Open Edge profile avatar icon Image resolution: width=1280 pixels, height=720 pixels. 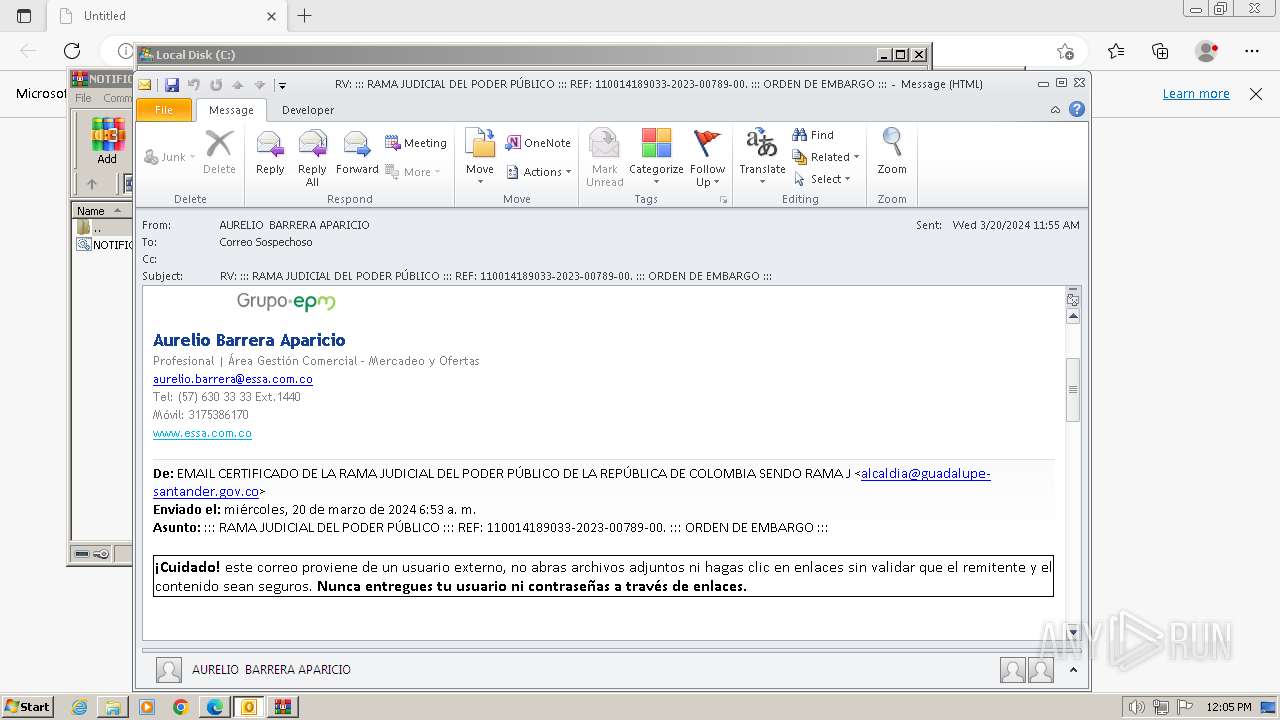1207,51
